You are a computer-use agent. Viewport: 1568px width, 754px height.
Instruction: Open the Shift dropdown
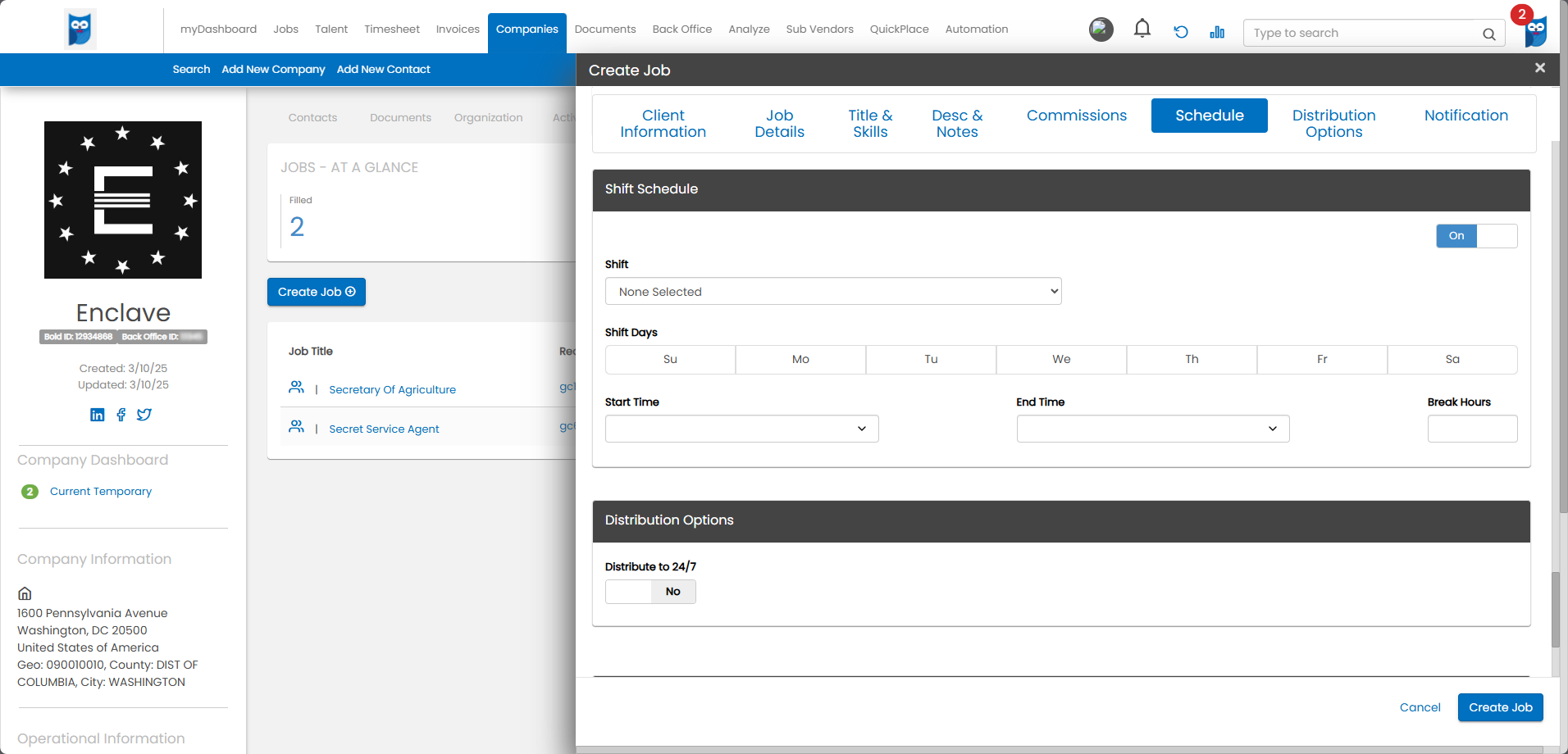click(832, 292)
